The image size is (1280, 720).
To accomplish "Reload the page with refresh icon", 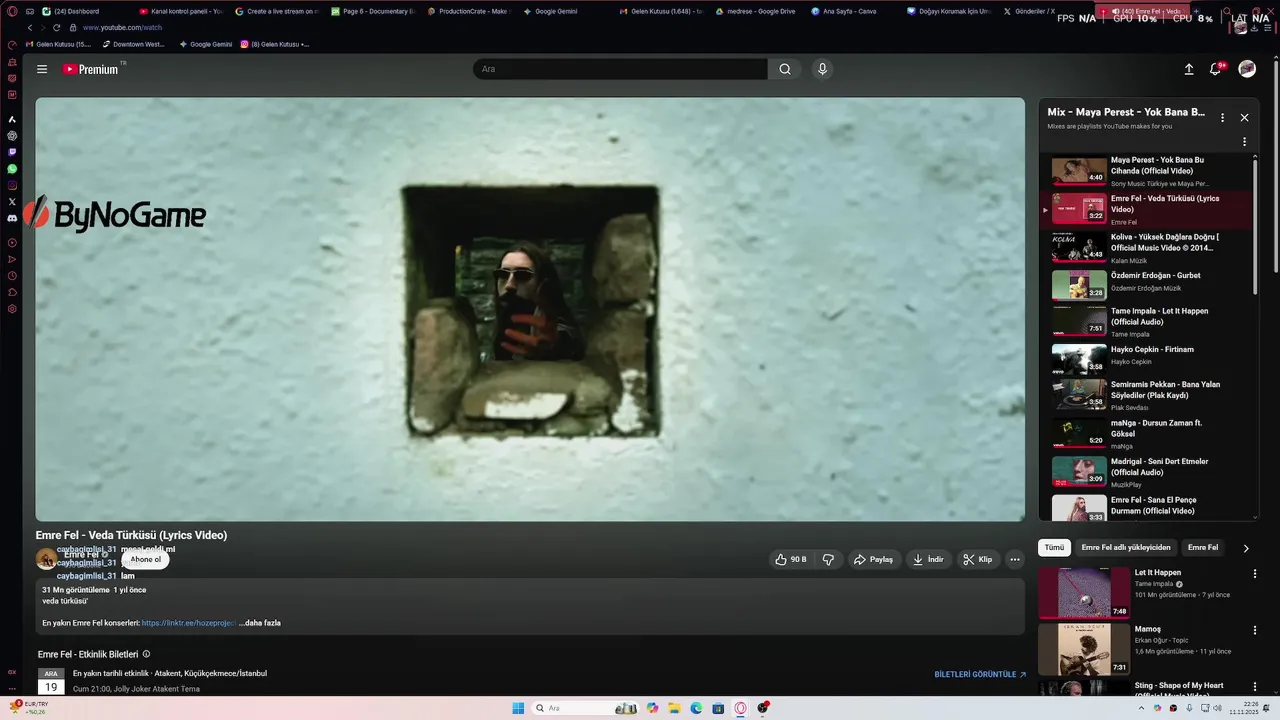I will point(56,28).
